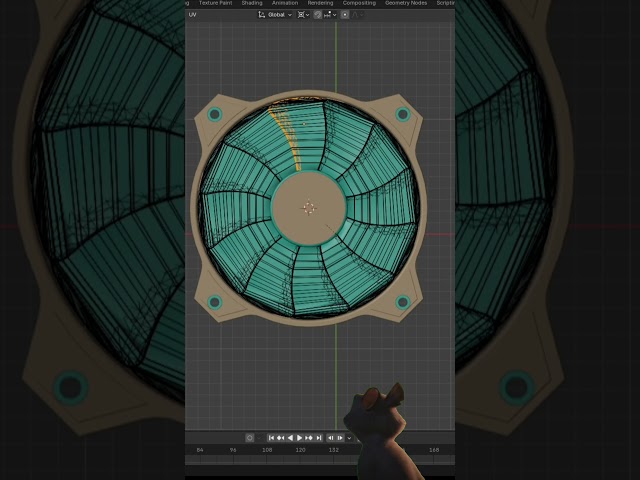Open the Scripting workspace tab
This screenshot has height=480, width=640.
pyautogui.click(x=445, y=3)
